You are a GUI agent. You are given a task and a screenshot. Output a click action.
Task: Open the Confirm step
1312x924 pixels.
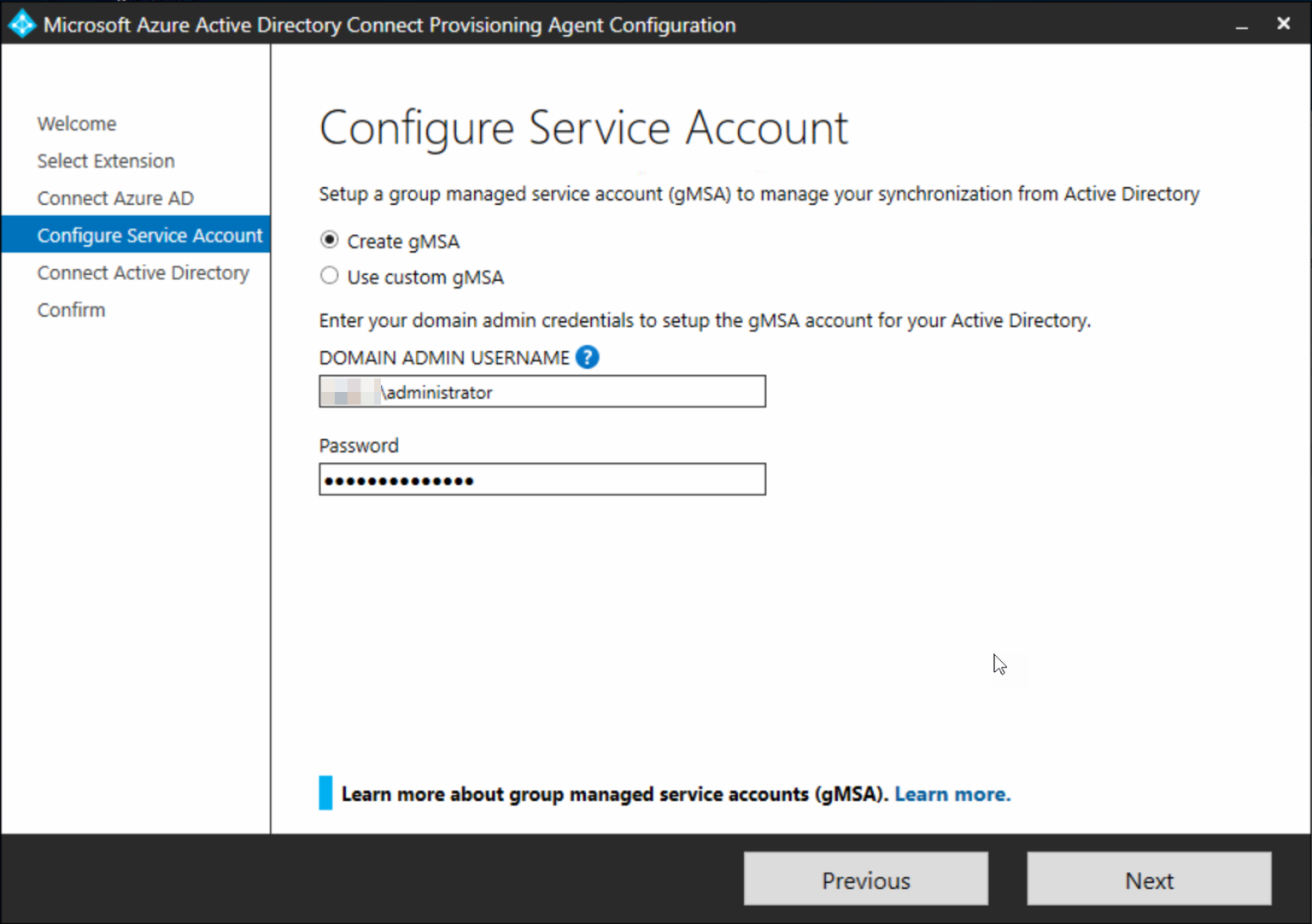(x=71, y=309)
